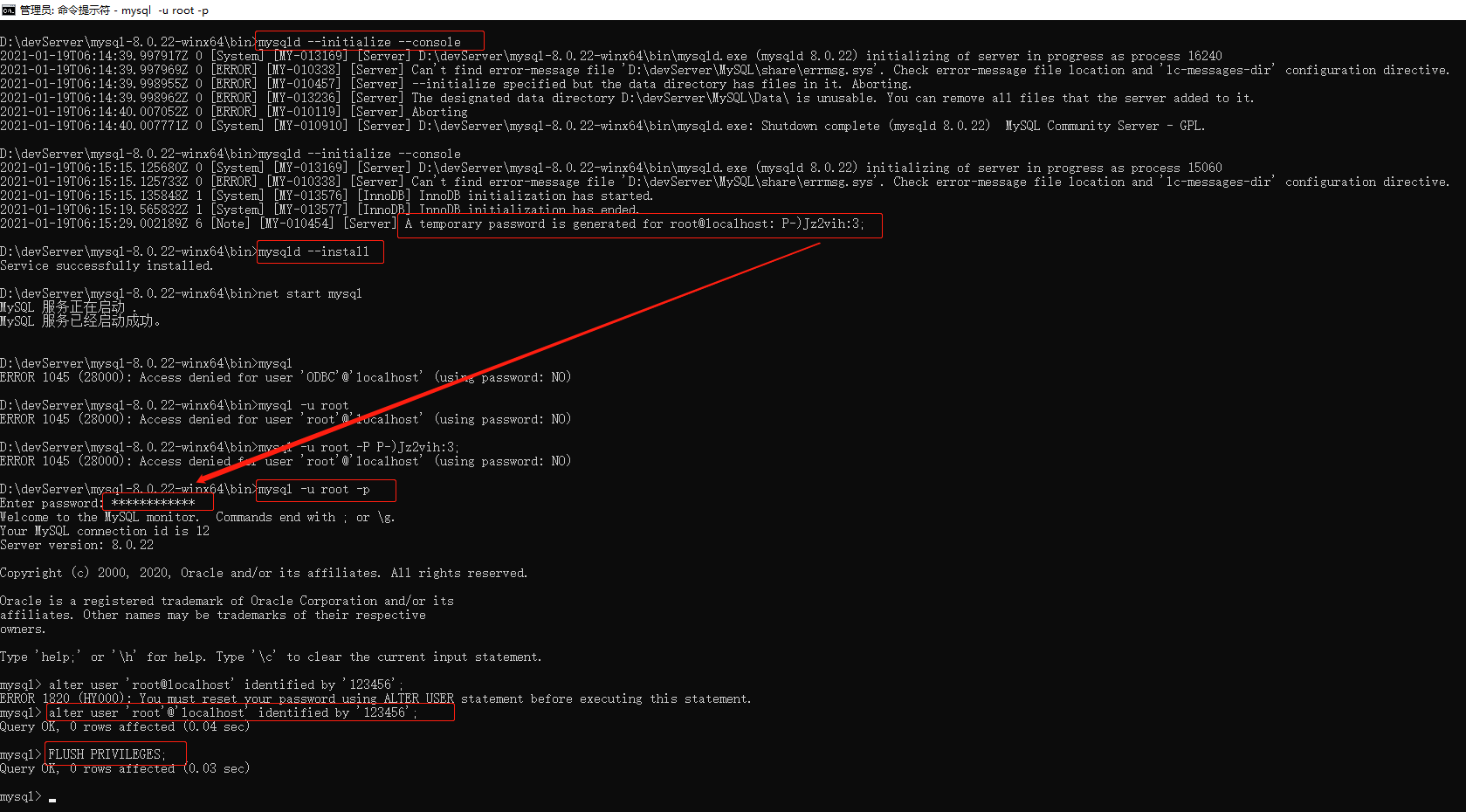
Task: Click the [MY-013236] data directory unusable line
Action: point(627,98)
